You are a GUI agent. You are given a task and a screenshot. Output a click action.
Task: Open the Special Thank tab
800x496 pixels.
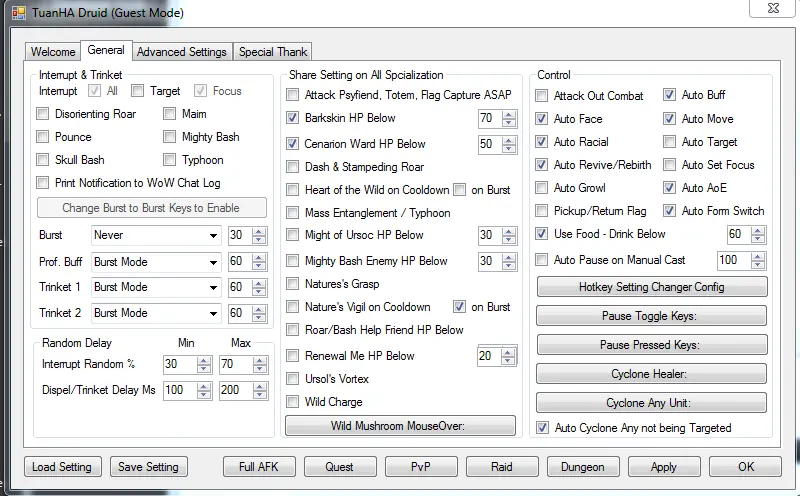click(x=273, y=52)
